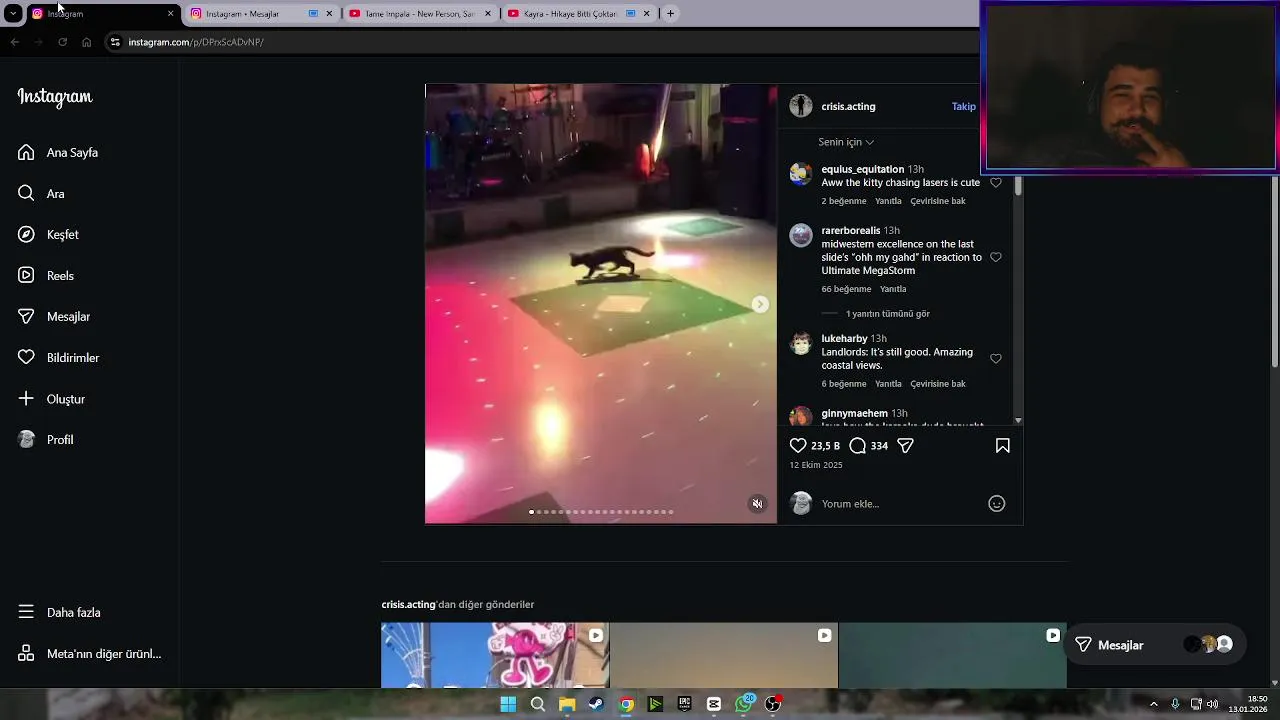The width and height of the screenshot is (1280, 720).
Task: Reply to lukeharby's comment
Action: [x=888, y=384]
